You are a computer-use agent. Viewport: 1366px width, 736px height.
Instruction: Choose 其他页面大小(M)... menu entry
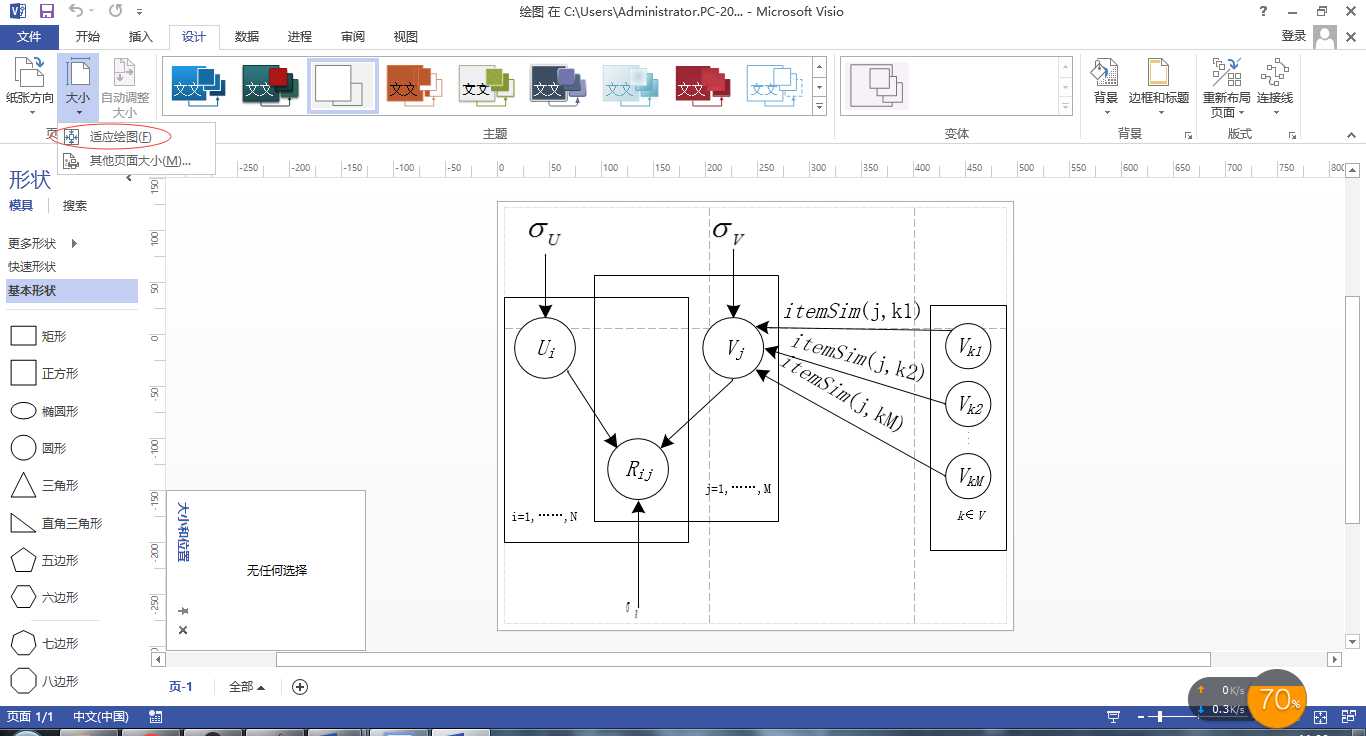[x=139, y=161]
